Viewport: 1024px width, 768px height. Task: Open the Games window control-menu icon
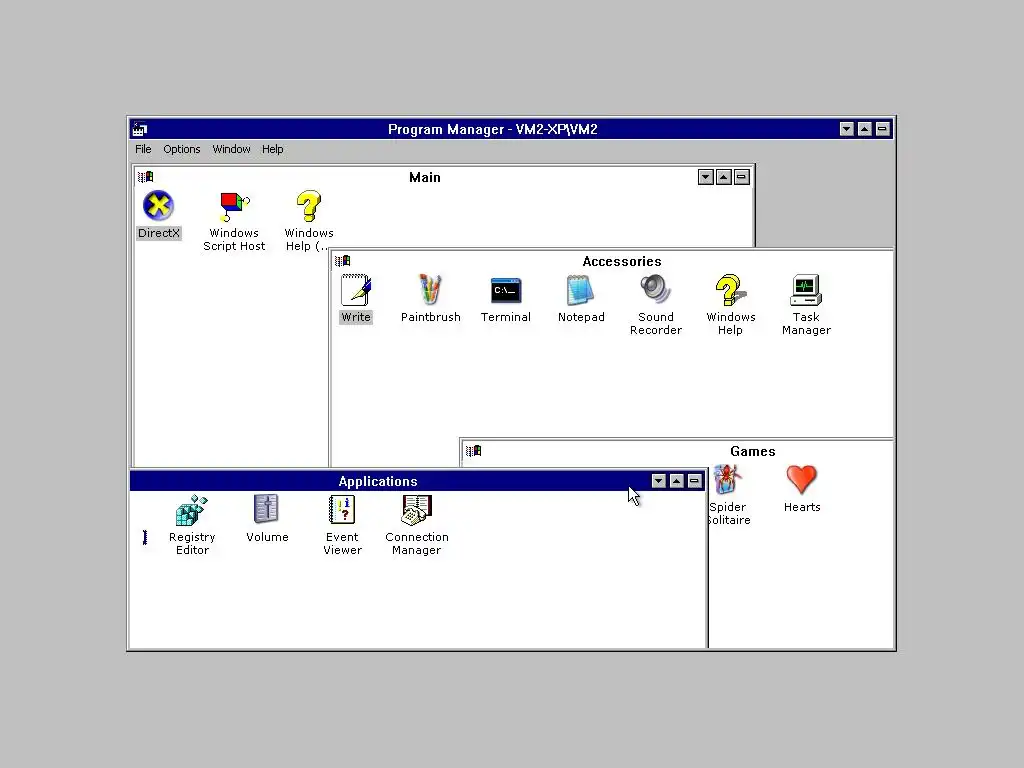click(x=473, y=451)
